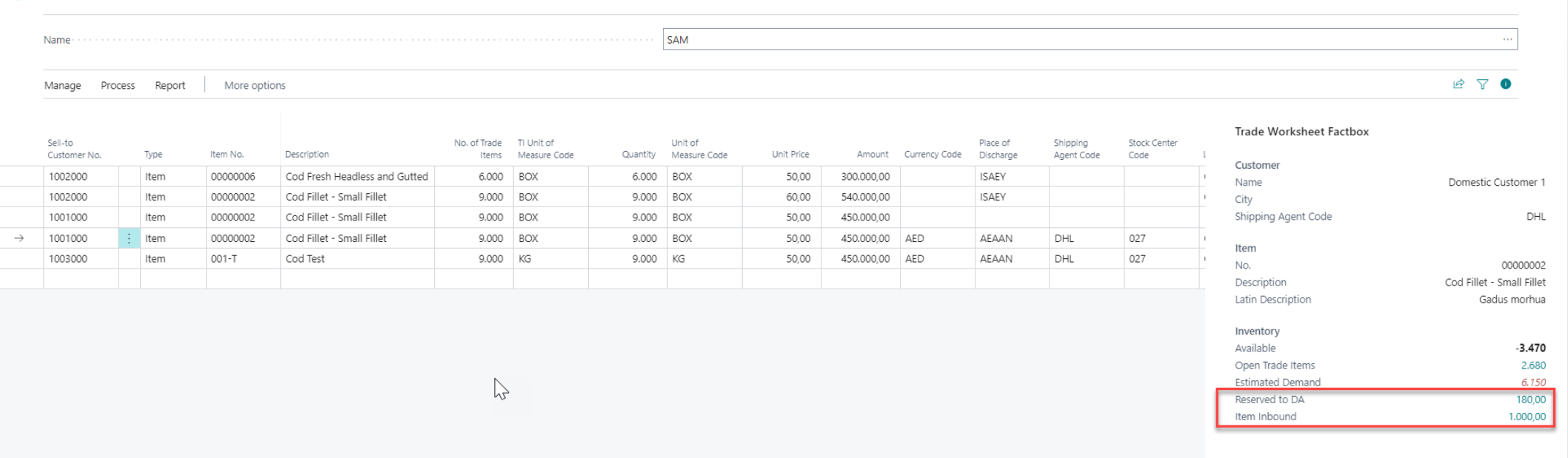Click the Item Inbound value 1.000,00
This screenshot has width=1568, height=458.
click(1527, 417)
